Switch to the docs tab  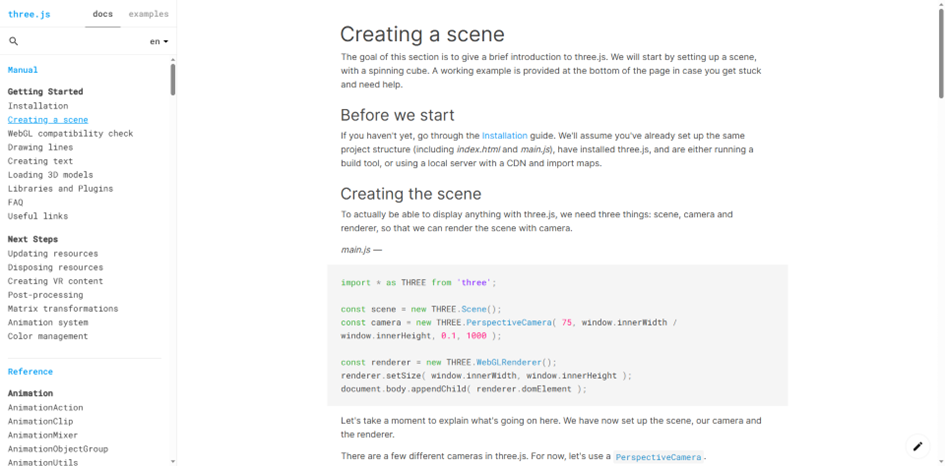102,14
